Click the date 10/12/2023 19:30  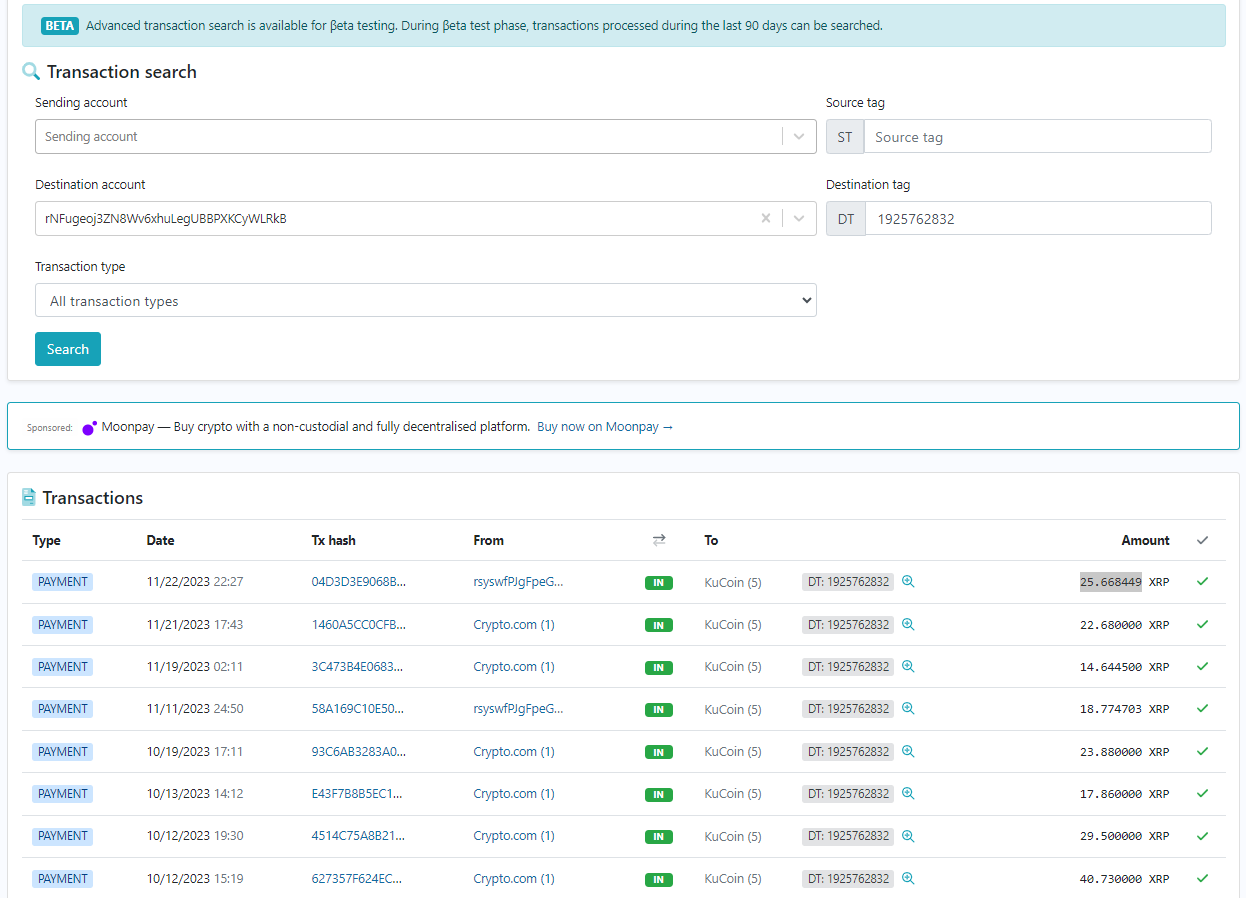195,836
